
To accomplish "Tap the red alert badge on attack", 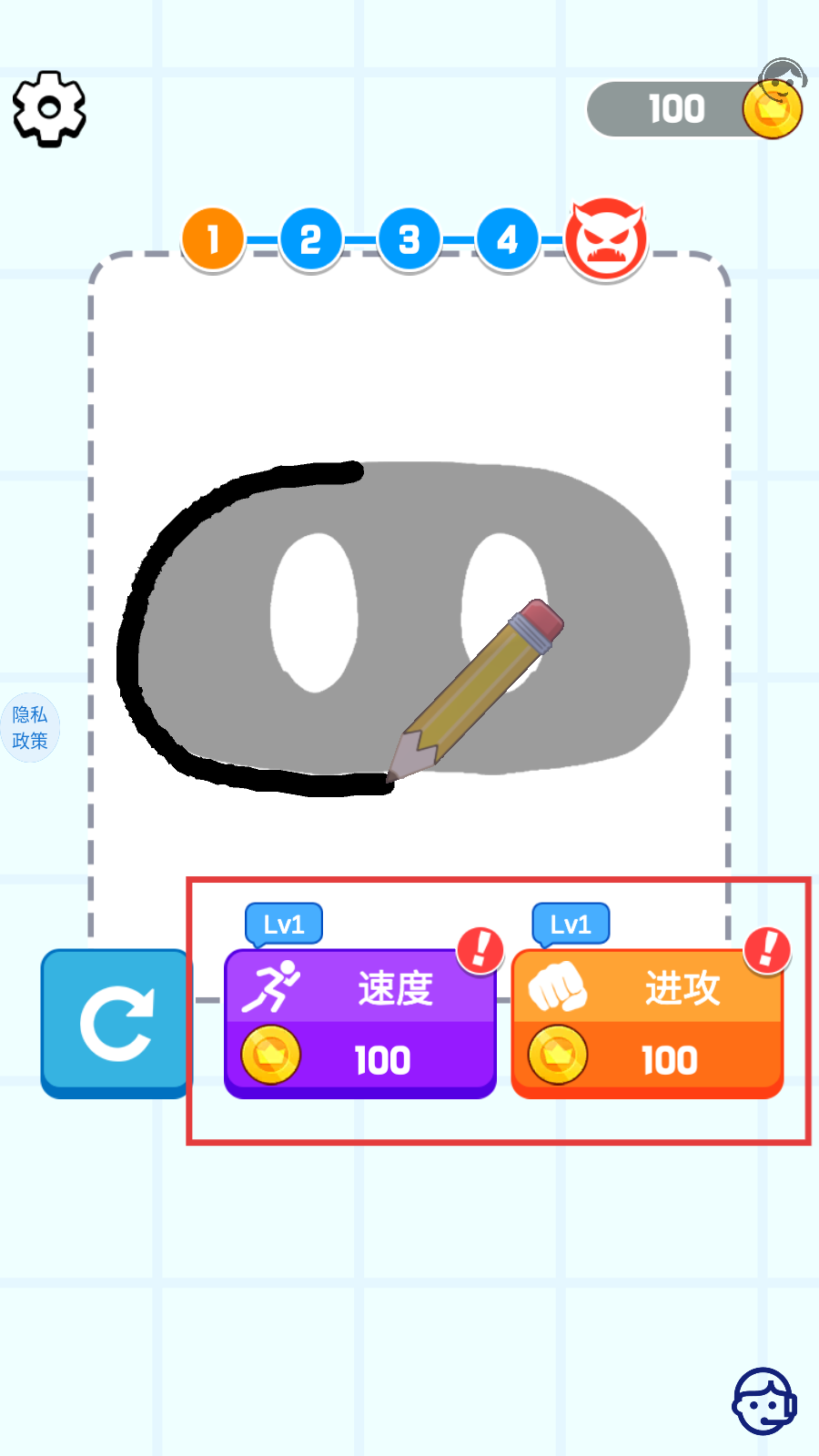I will pyautogui.click(x=767, y=950).
